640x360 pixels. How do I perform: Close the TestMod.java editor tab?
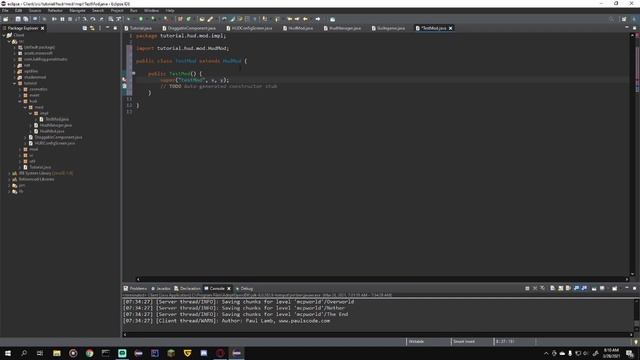pos(451,28)
